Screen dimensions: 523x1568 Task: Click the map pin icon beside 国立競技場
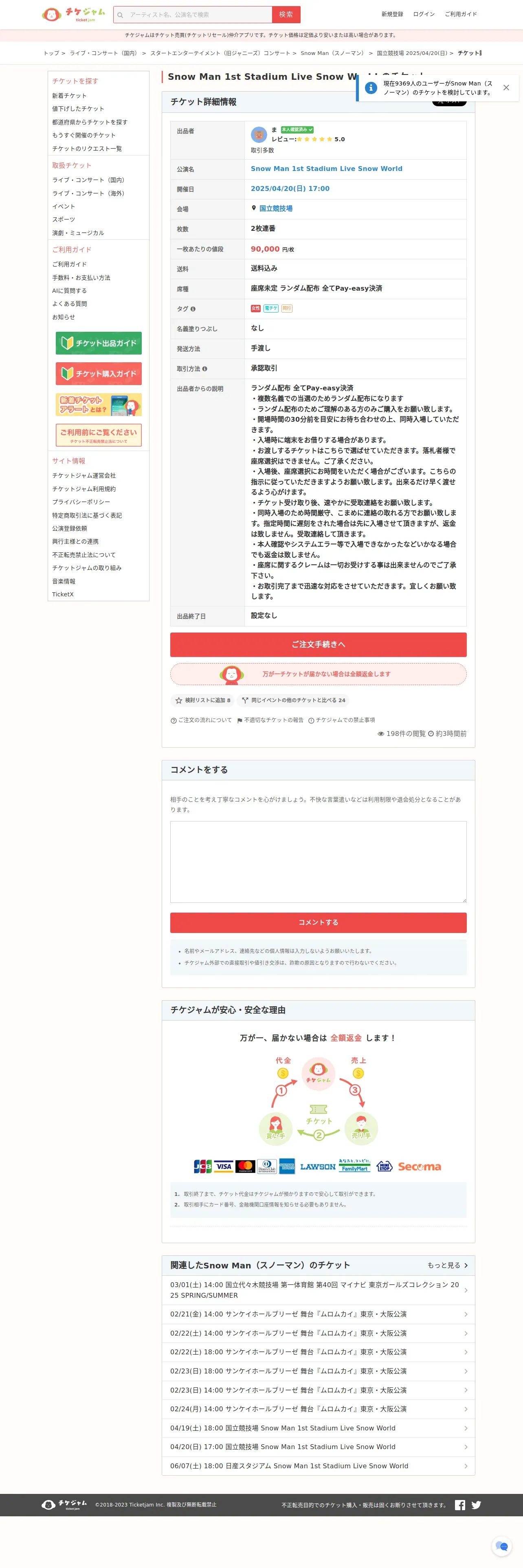point(254,208)
